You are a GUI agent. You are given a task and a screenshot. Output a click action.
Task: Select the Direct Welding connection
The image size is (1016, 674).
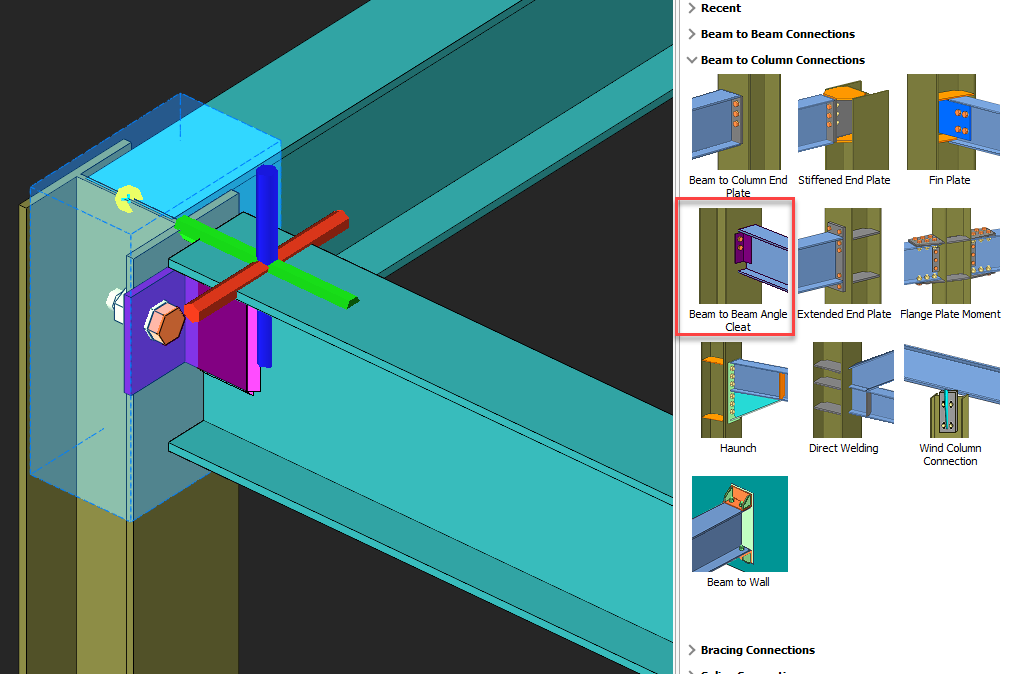843,390
